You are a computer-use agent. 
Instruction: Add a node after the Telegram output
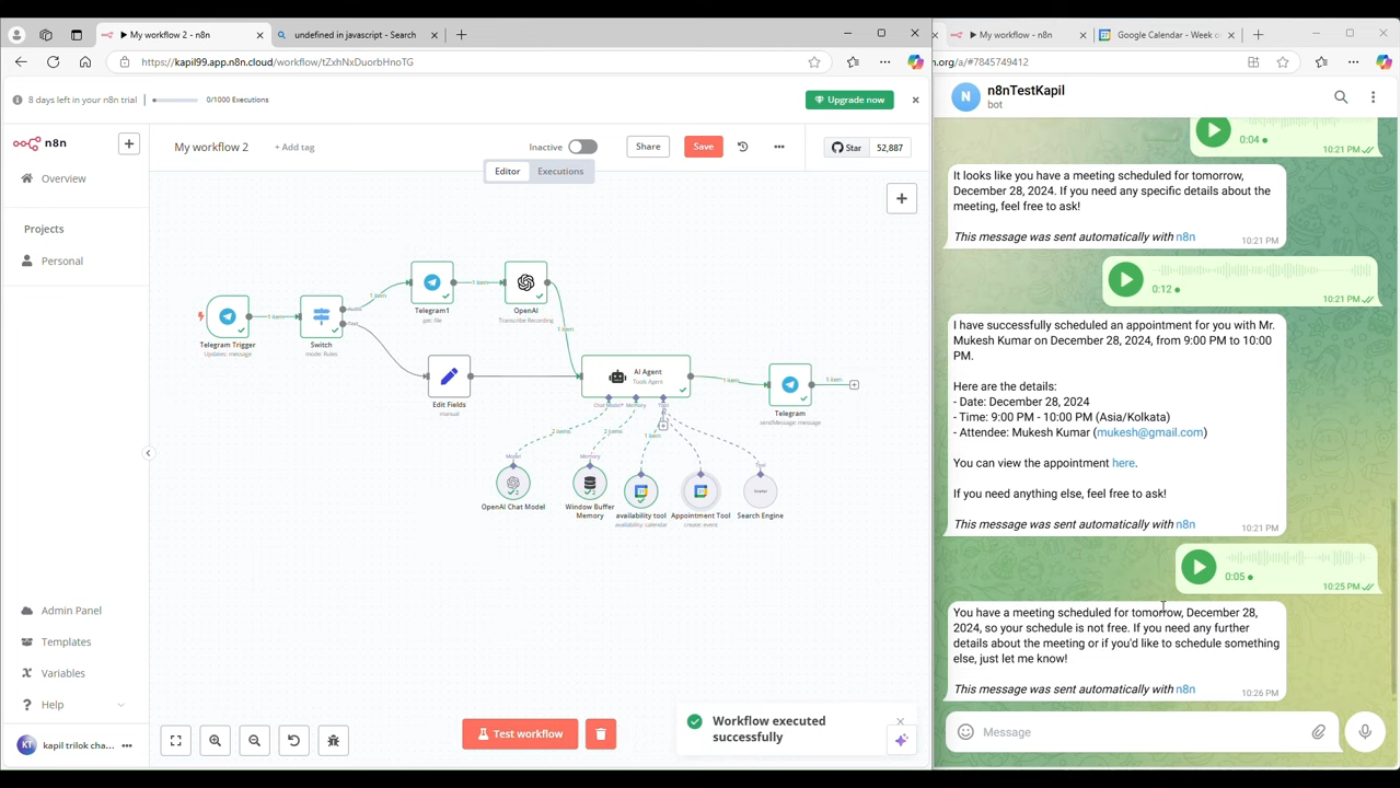click(x=854, y=385)
